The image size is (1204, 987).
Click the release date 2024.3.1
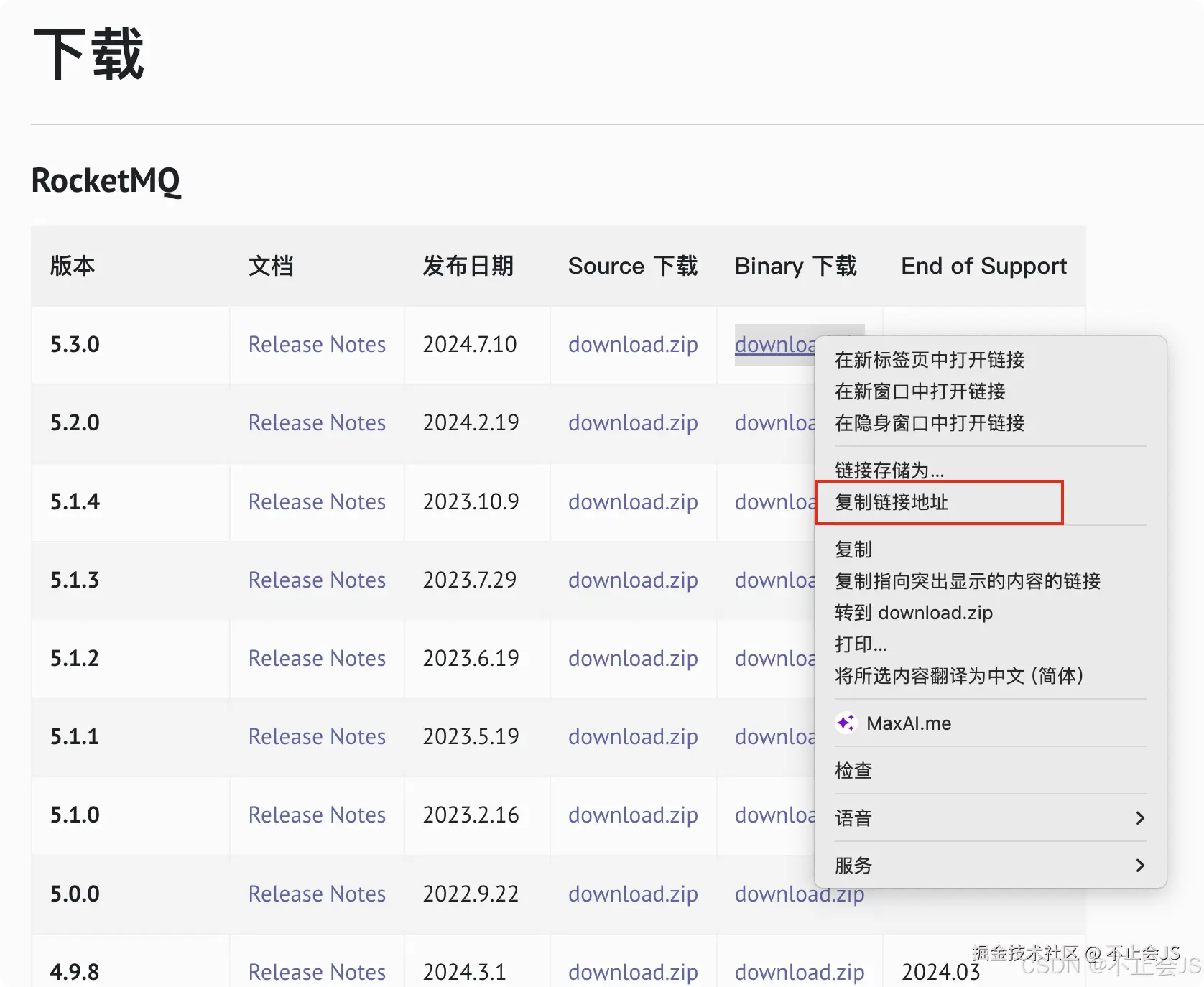[465, 972]
